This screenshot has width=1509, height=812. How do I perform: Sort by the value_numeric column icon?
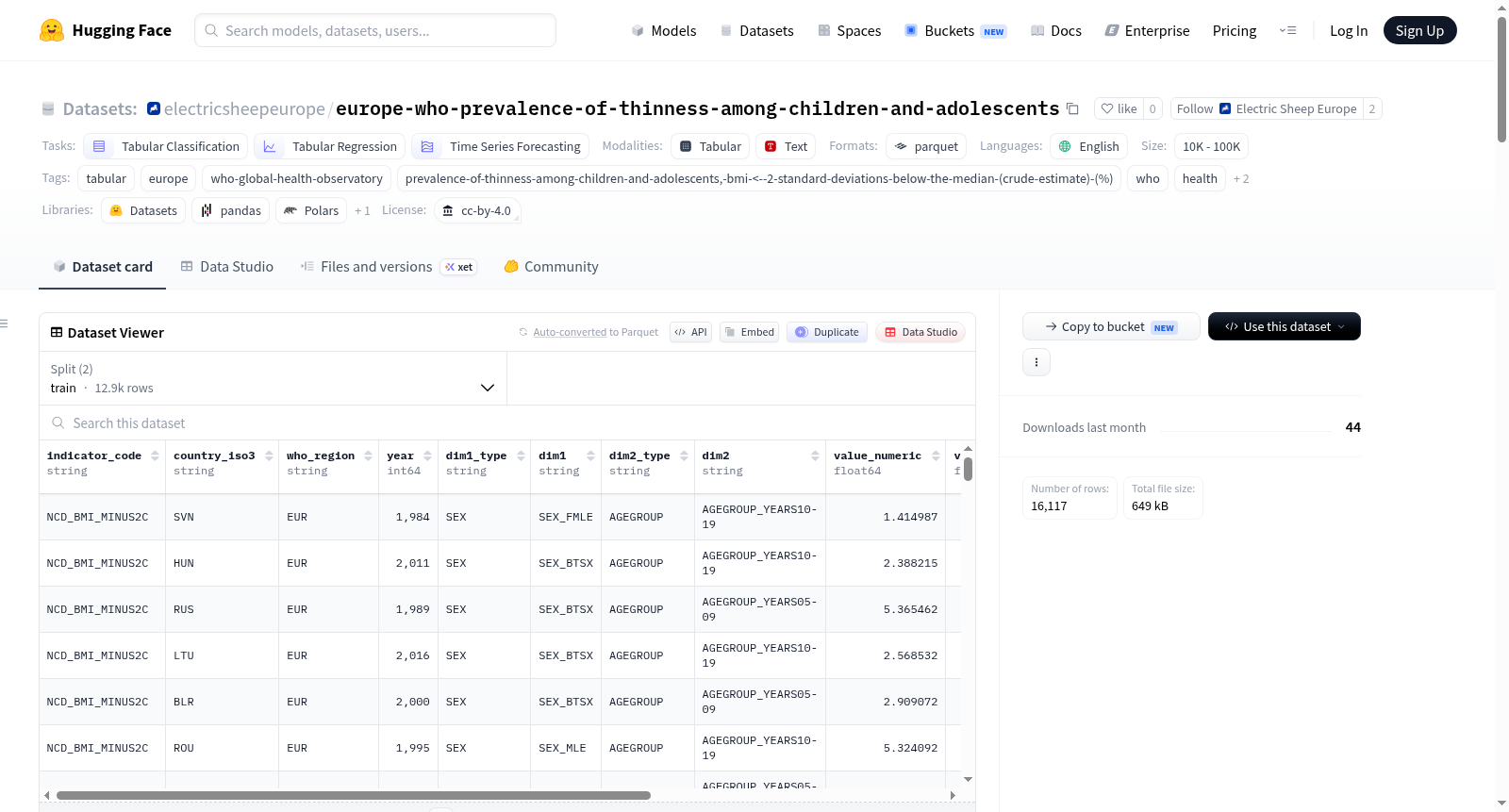936,456
